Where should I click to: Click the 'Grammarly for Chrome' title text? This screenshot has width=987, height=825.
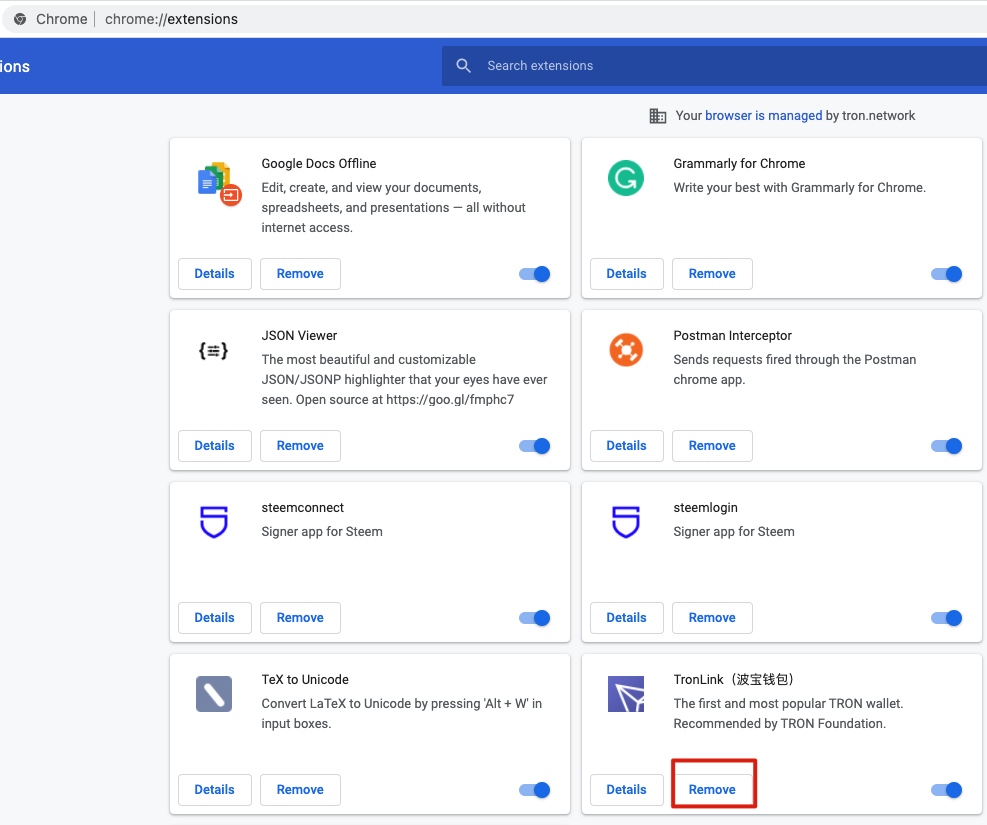coord(739,164)
